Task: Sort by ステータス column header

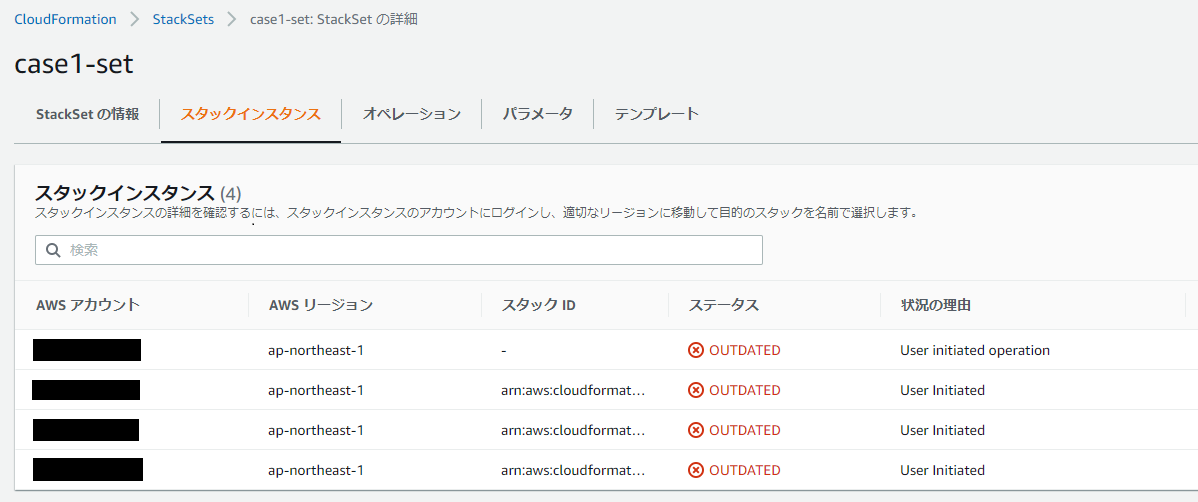Action: [x=724, y=305]
